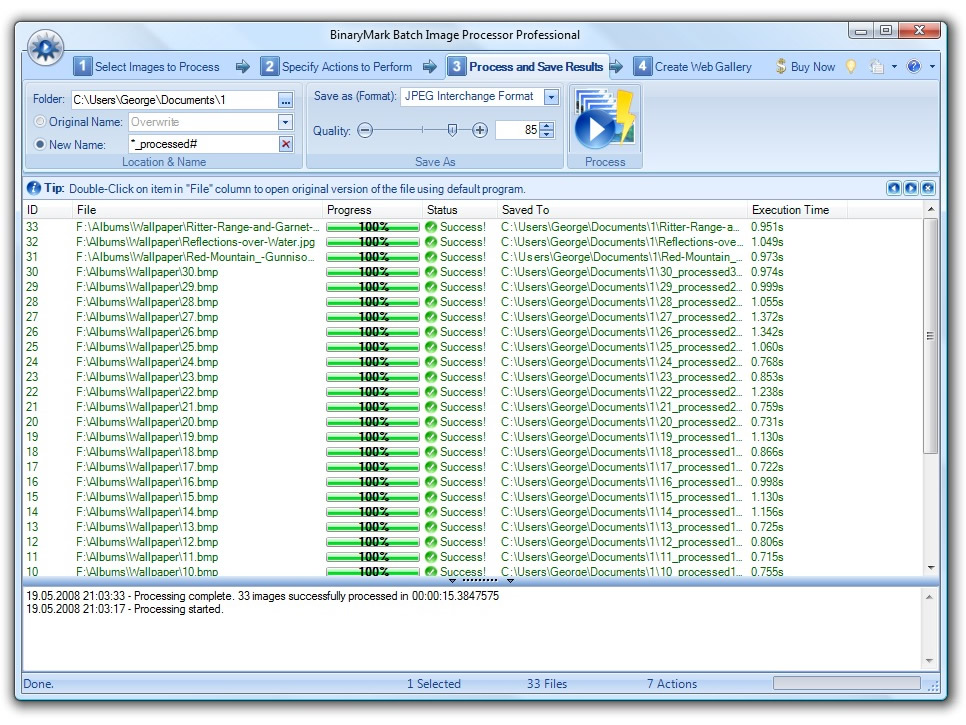
Task: Sort by the Saved To column header
Action: [x=623, y=210]
